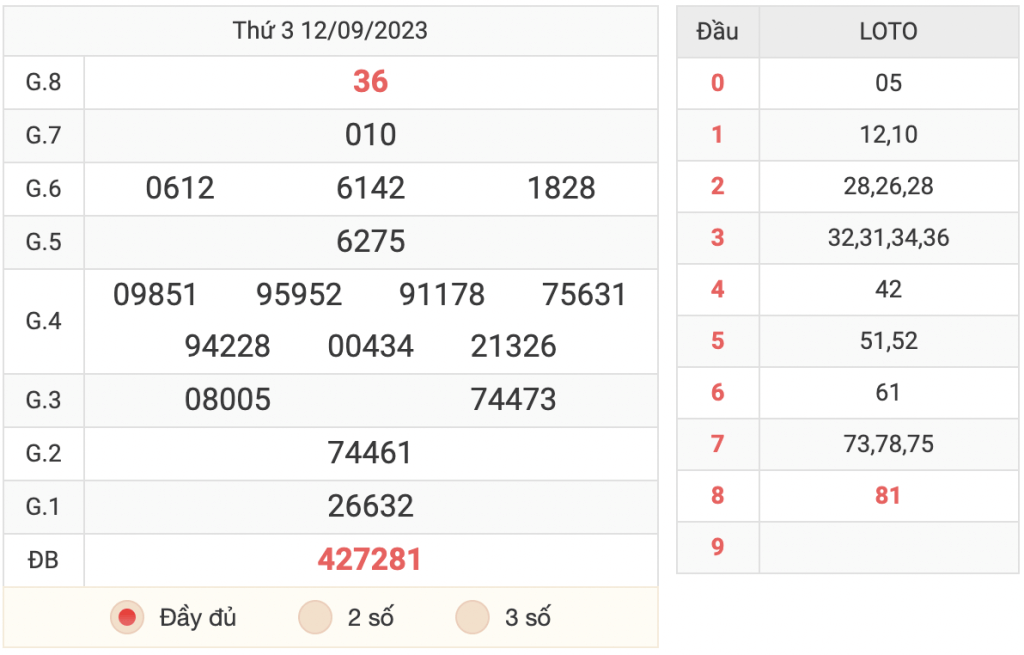Click the G.5 result 6275
This screenshot has width=1024, height=655.
point(370,242)
